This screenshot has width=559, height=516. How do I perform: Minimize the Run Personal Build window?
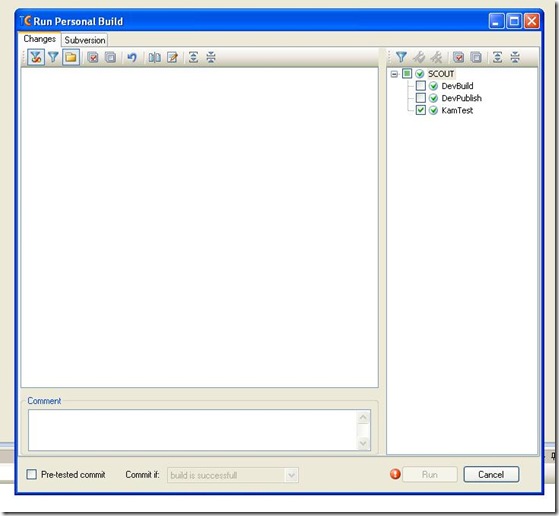point(496,21)
